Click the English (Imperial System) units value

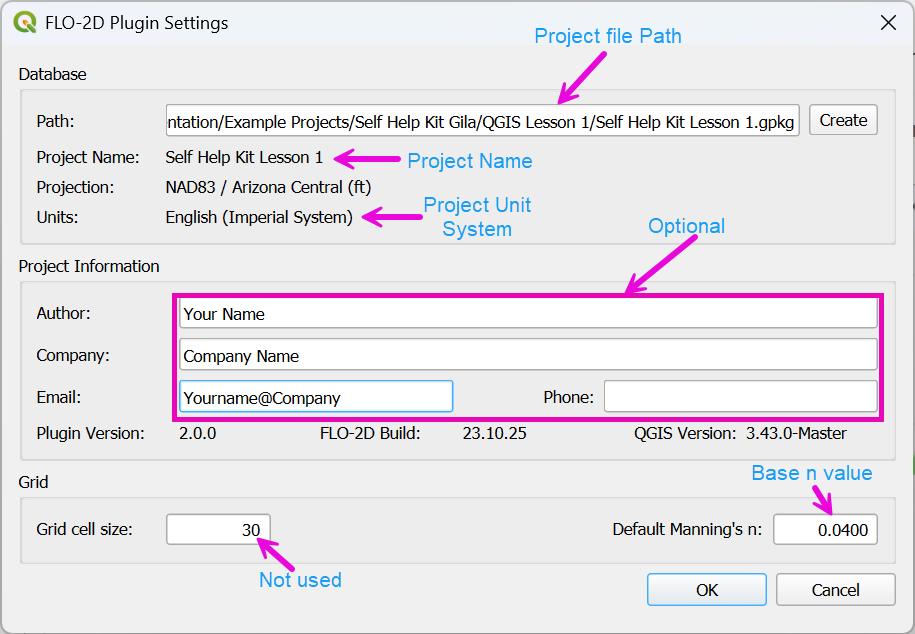point(259,217)
